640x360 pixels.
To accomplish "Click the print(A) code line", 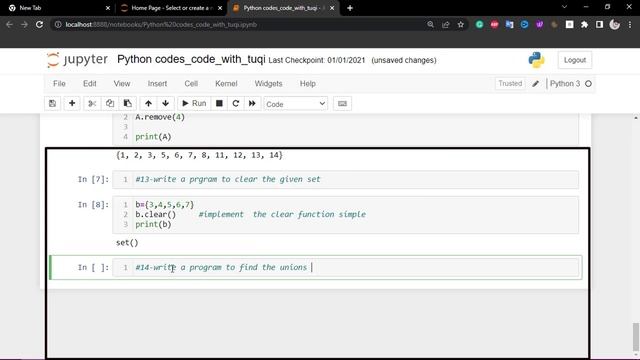I will [x=153, y=137].
